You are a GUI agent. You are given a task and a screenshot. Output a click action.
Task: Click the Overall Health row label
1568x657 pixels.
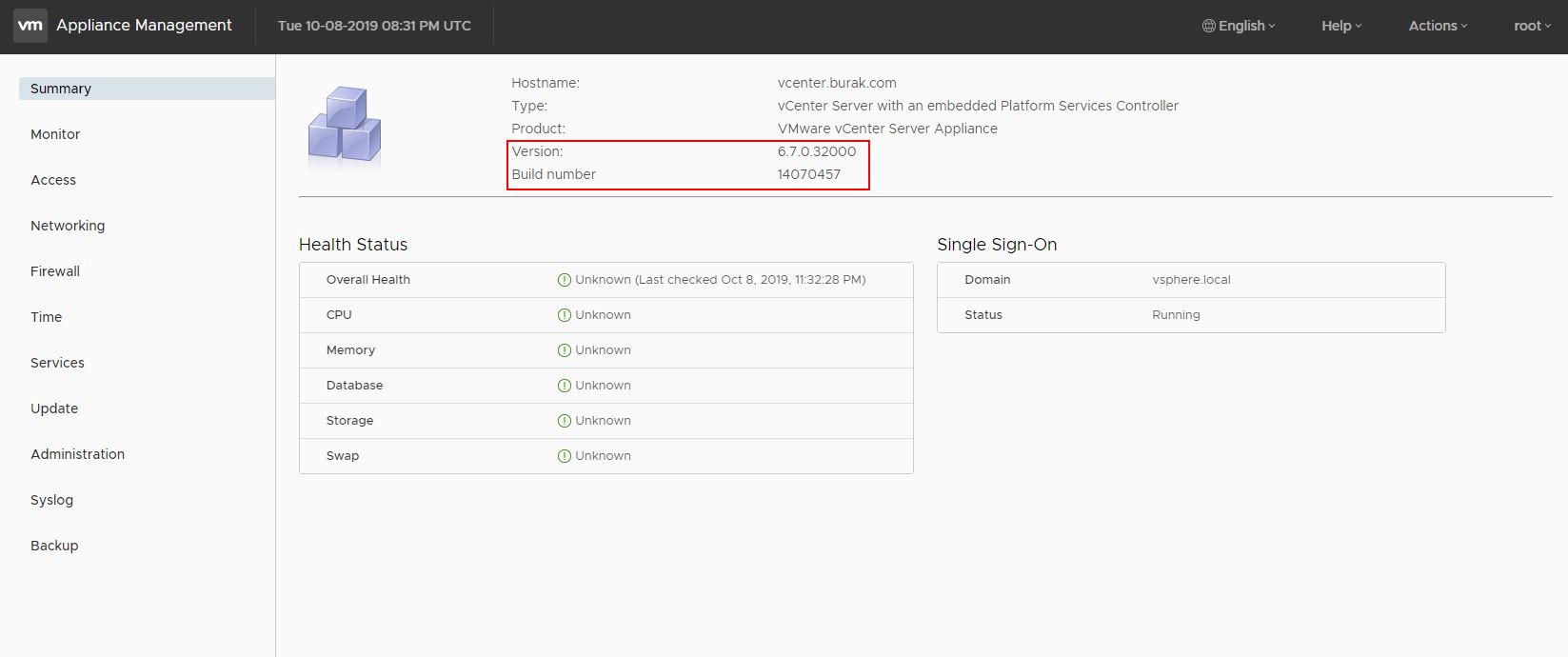[368, 280]
